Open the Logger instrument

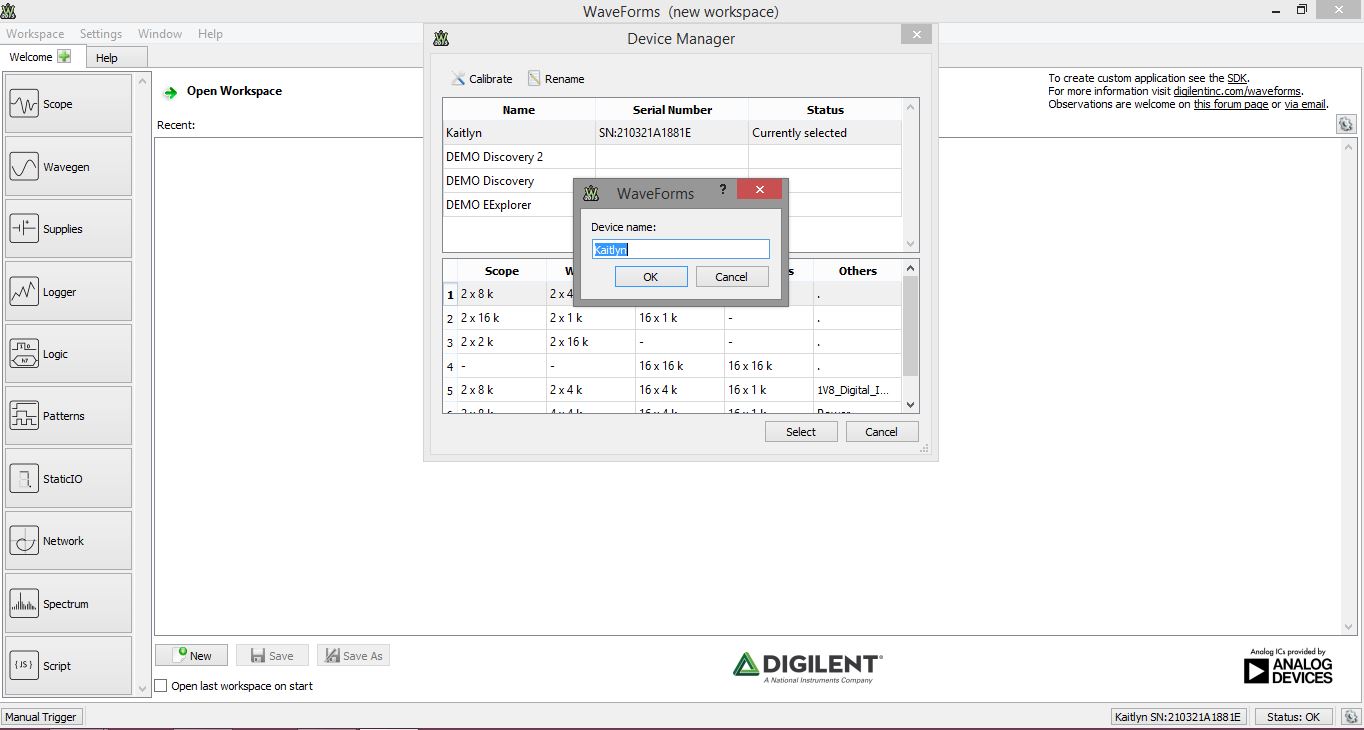(68, 292)
